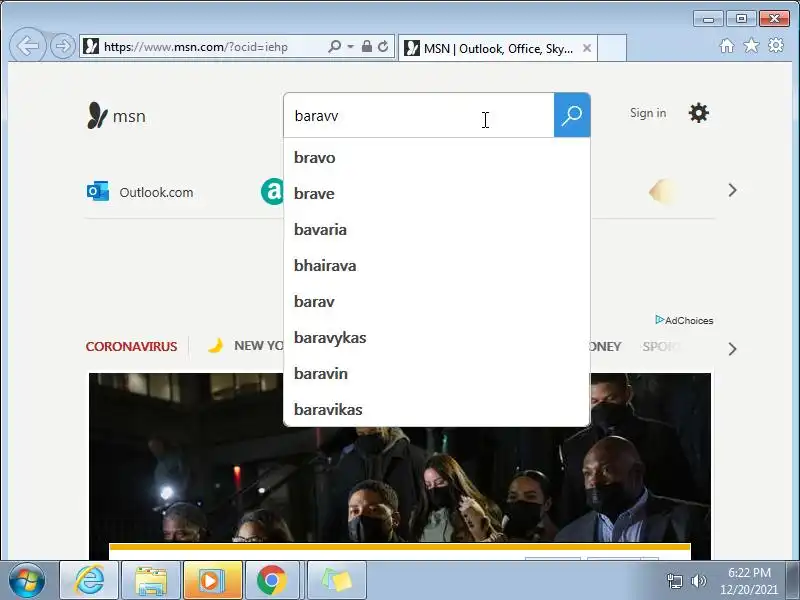Choose the 'baravikas' suggestion

click(437, 410)
